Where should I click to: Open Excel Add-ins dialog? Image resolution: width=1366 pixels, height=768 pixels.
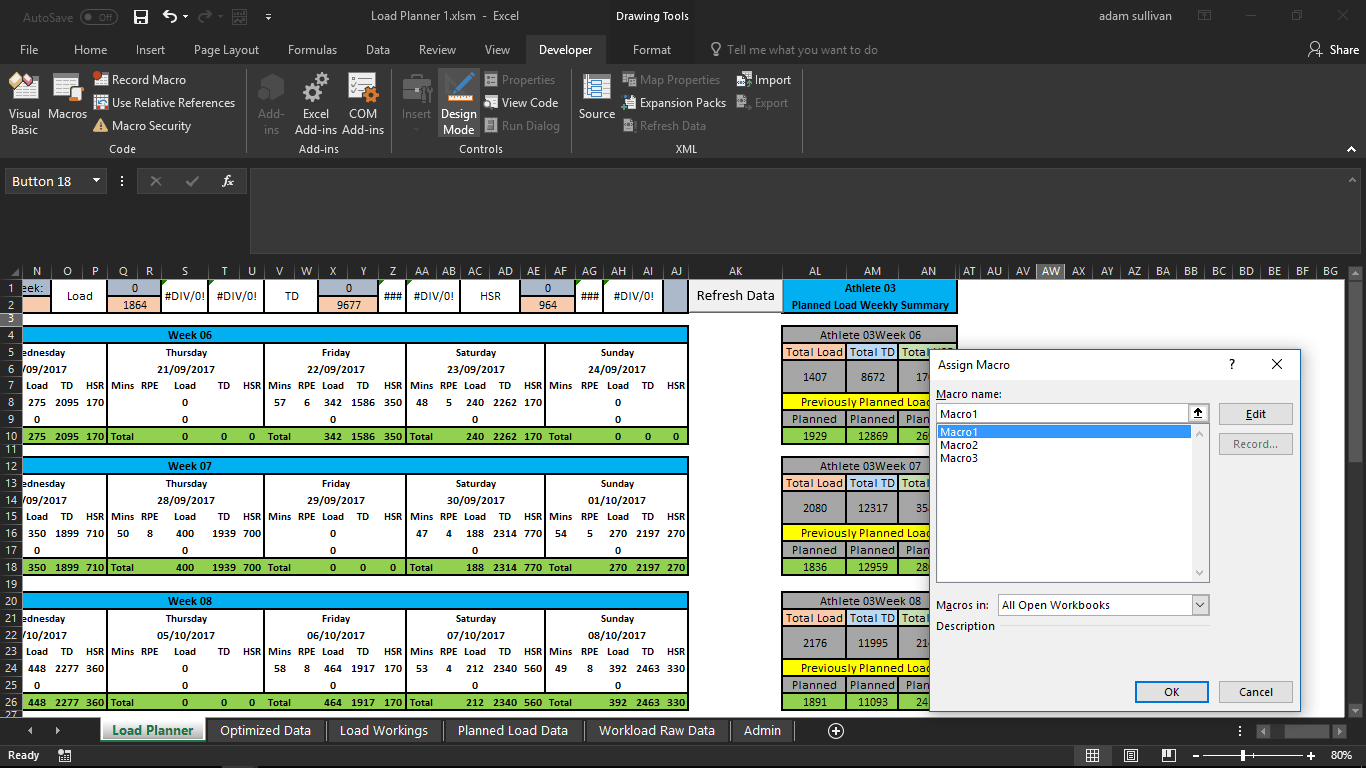[316, 104]
